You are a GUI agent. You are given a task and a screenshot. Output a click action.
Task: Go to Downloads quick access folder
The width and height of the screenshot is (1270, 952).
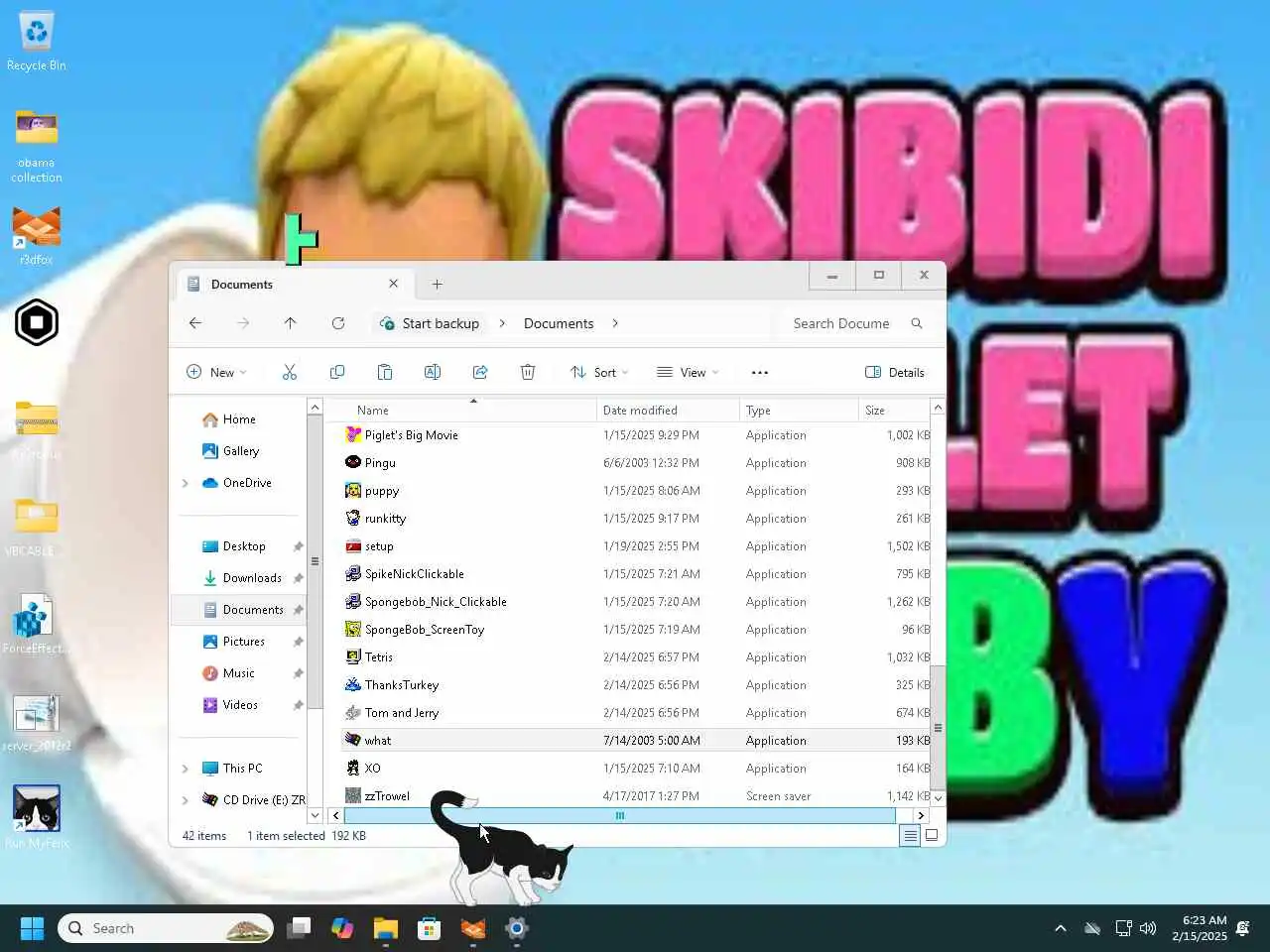tap(252, 578)
